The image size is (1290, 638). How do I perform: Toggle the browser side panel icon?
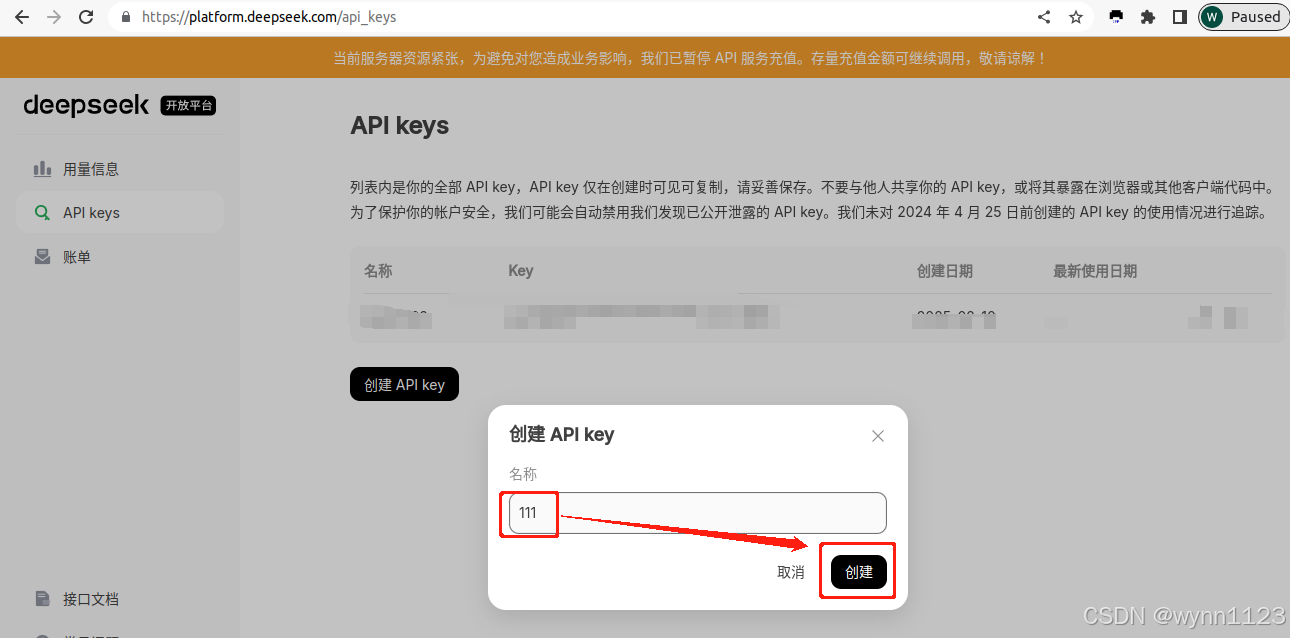coord(1180,17)
